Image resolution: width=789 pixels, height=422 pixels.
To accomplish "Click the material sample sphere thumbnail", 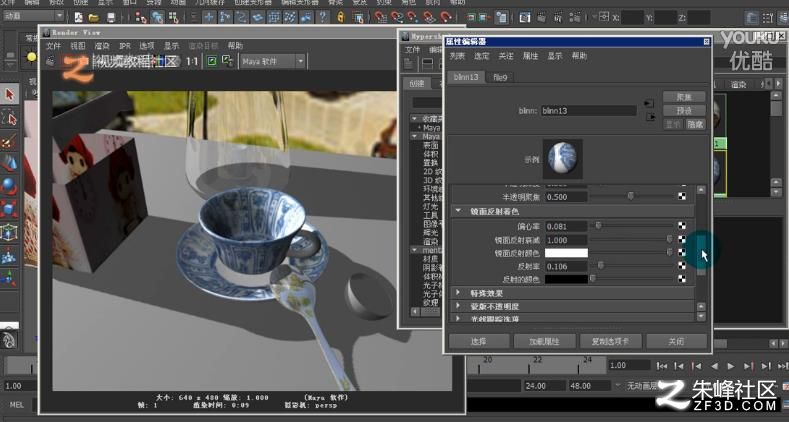I will point(563,159).
